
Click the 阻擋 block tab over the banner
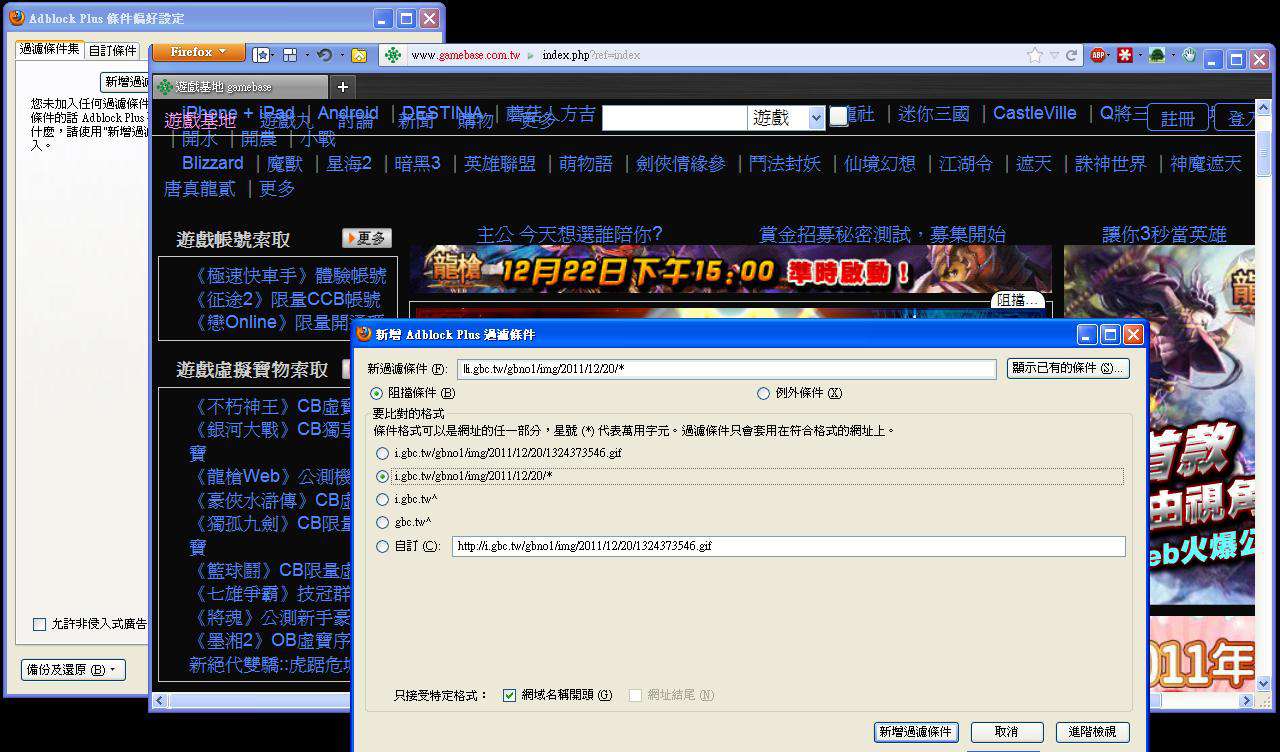coord(1019,300)
